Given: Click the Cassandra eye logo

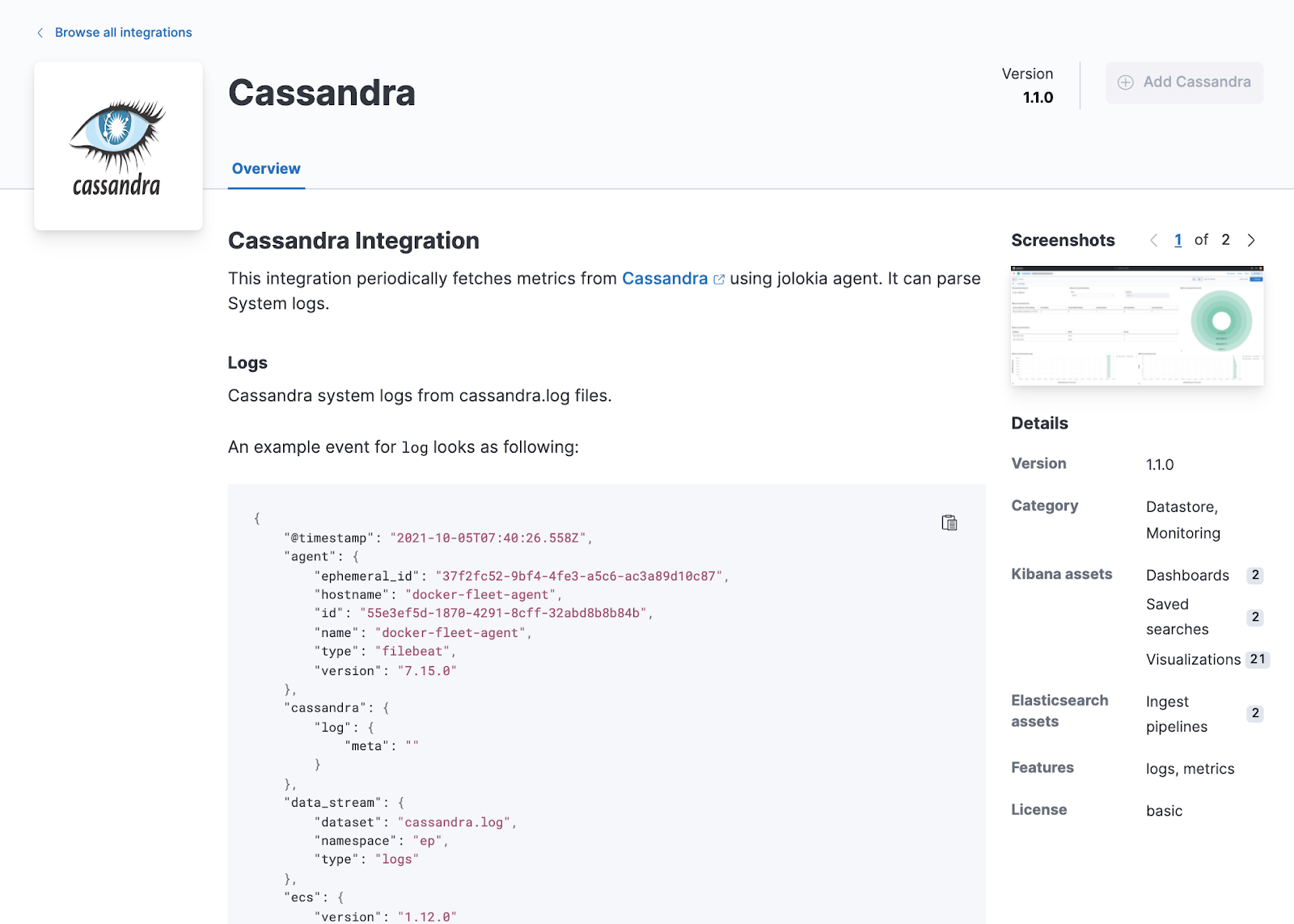Looking at the screenshot, I should 117,146.
